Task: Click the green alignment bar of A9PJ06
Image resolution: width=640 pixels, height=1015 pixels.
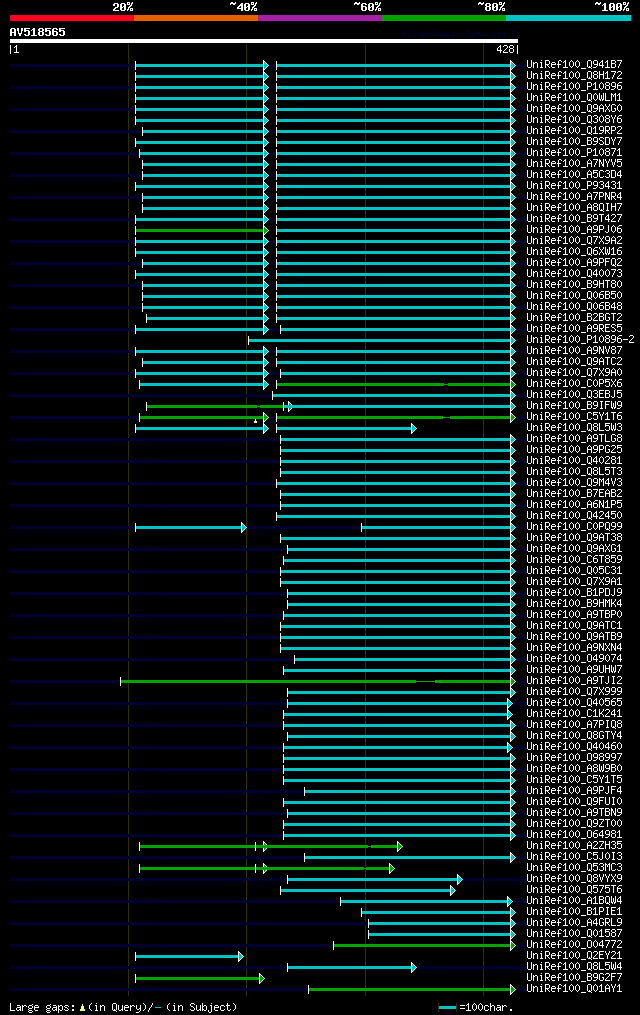Action: [200, 230]
